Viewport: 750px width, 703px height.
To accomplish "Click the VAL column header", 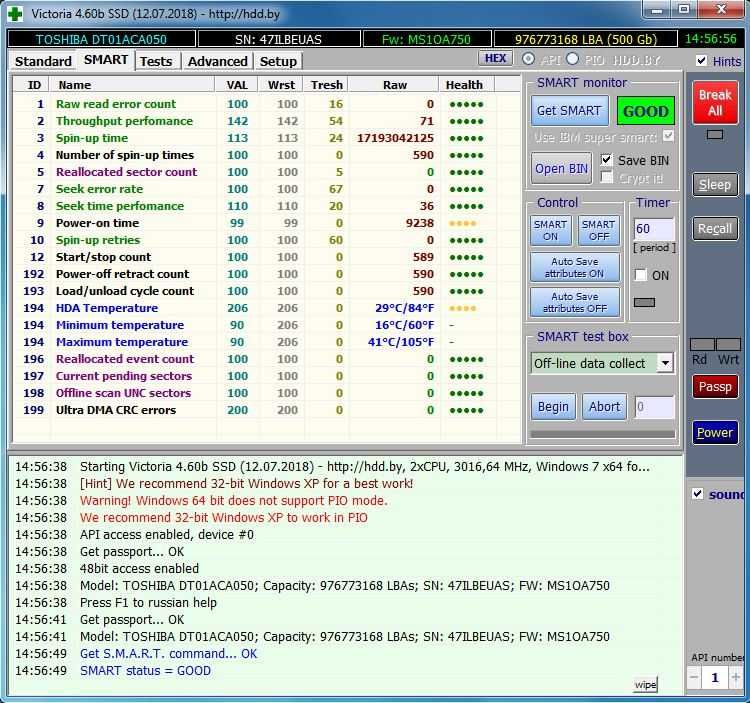I will click(237, 85).
